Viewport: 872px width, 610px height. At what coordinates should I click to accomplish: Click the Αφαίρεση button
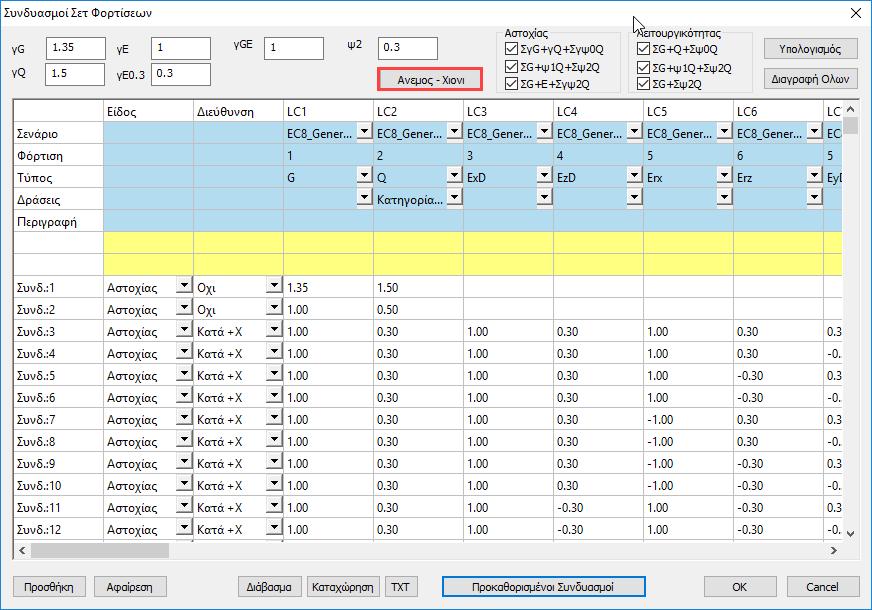click(x=130, y=587)
